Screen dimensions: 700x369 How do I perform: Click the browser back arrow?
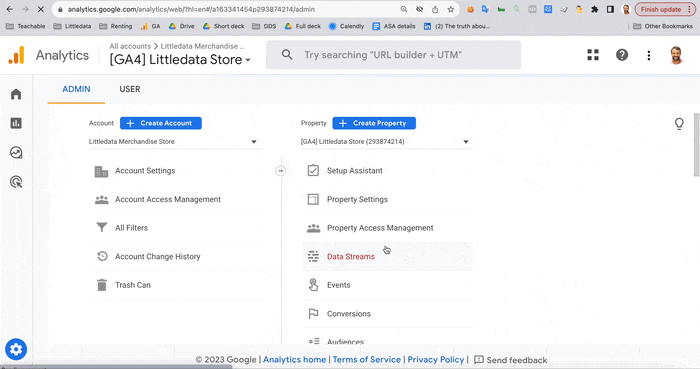coord(10,9)
